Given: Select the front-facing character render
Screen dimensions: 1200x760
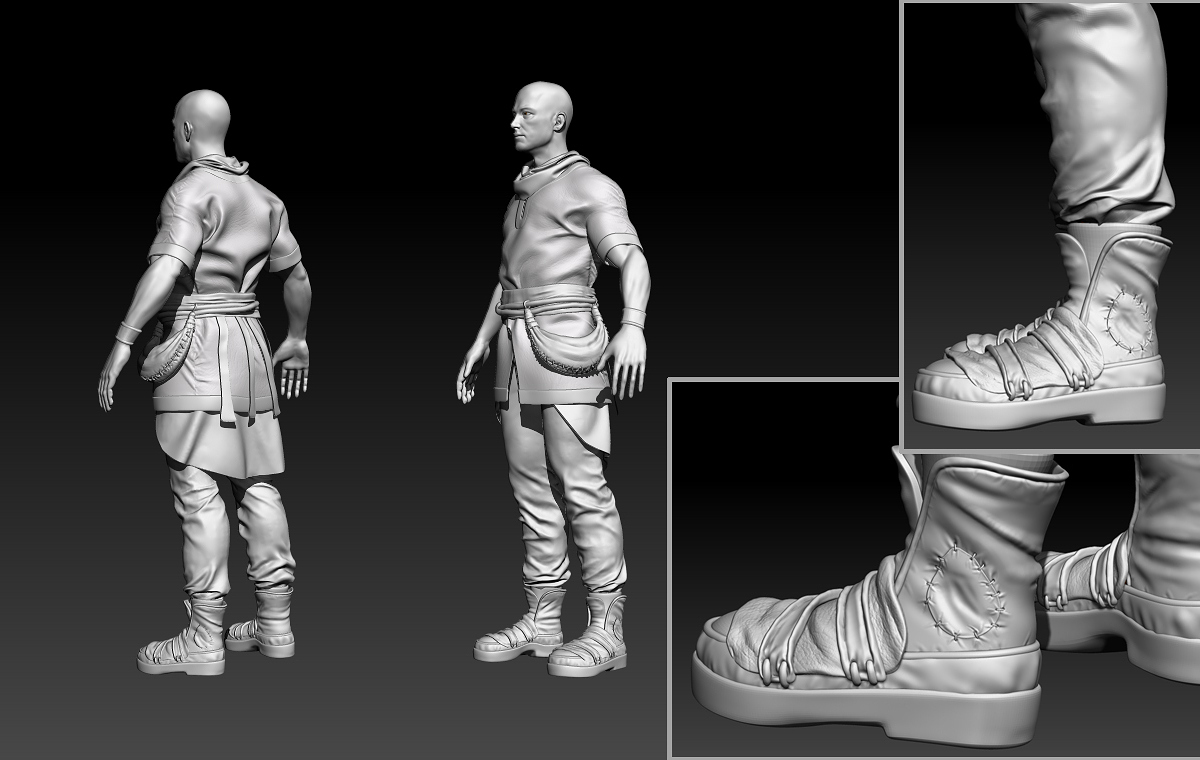Looking at the screenshot, I should (x=554, y=379).
